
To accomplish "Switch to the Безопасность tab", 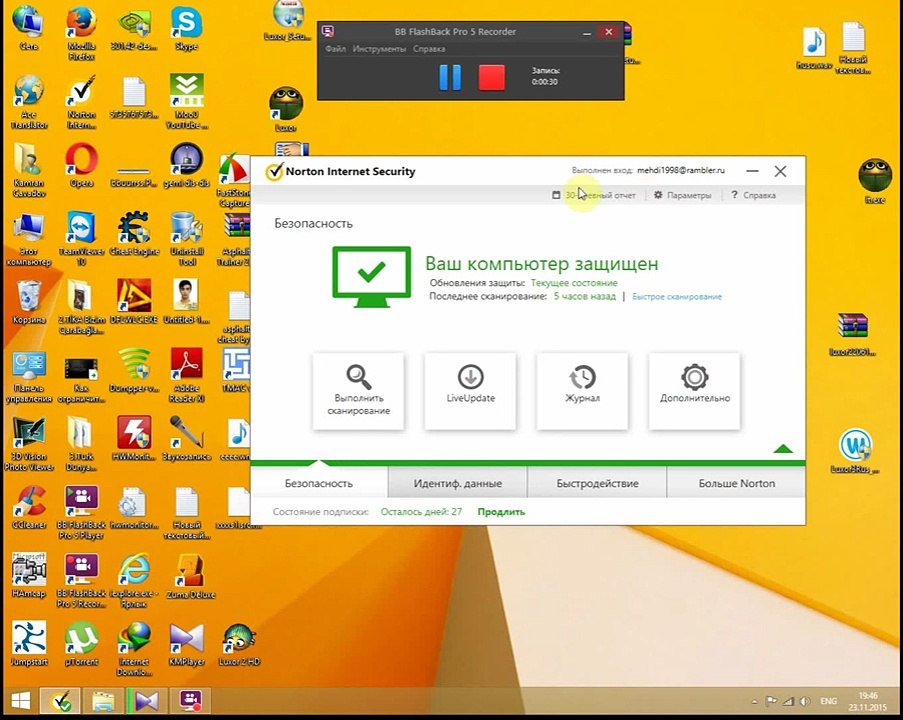I will [318, 483].
